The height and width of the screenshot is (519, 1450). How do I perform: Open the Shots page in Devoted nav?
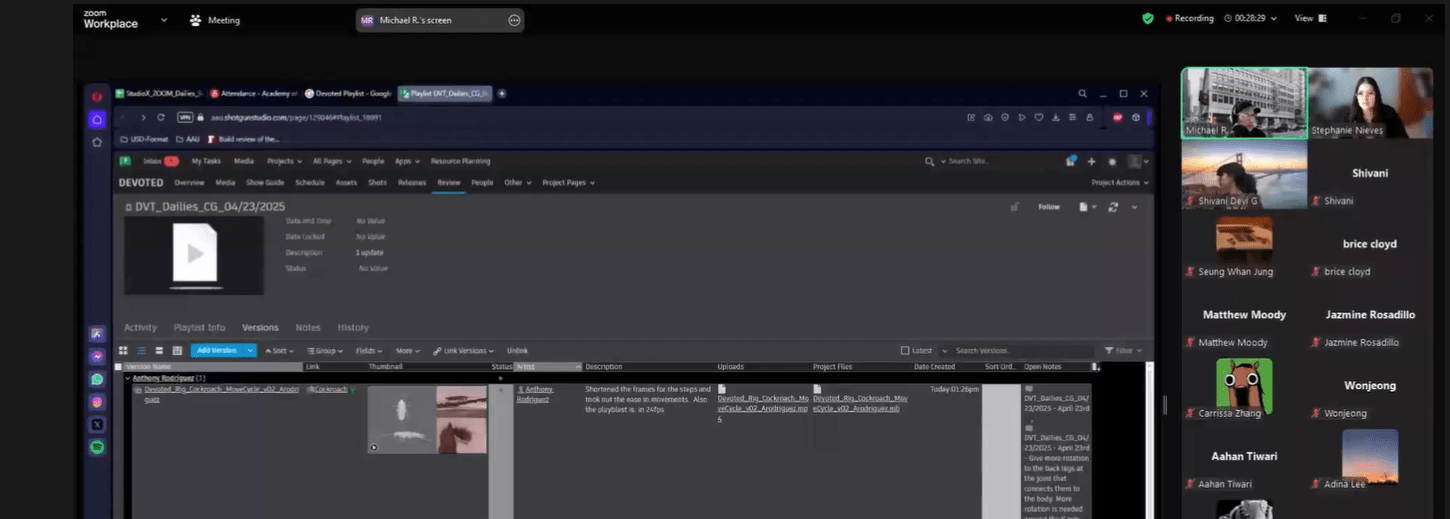(x=377, y=183)
